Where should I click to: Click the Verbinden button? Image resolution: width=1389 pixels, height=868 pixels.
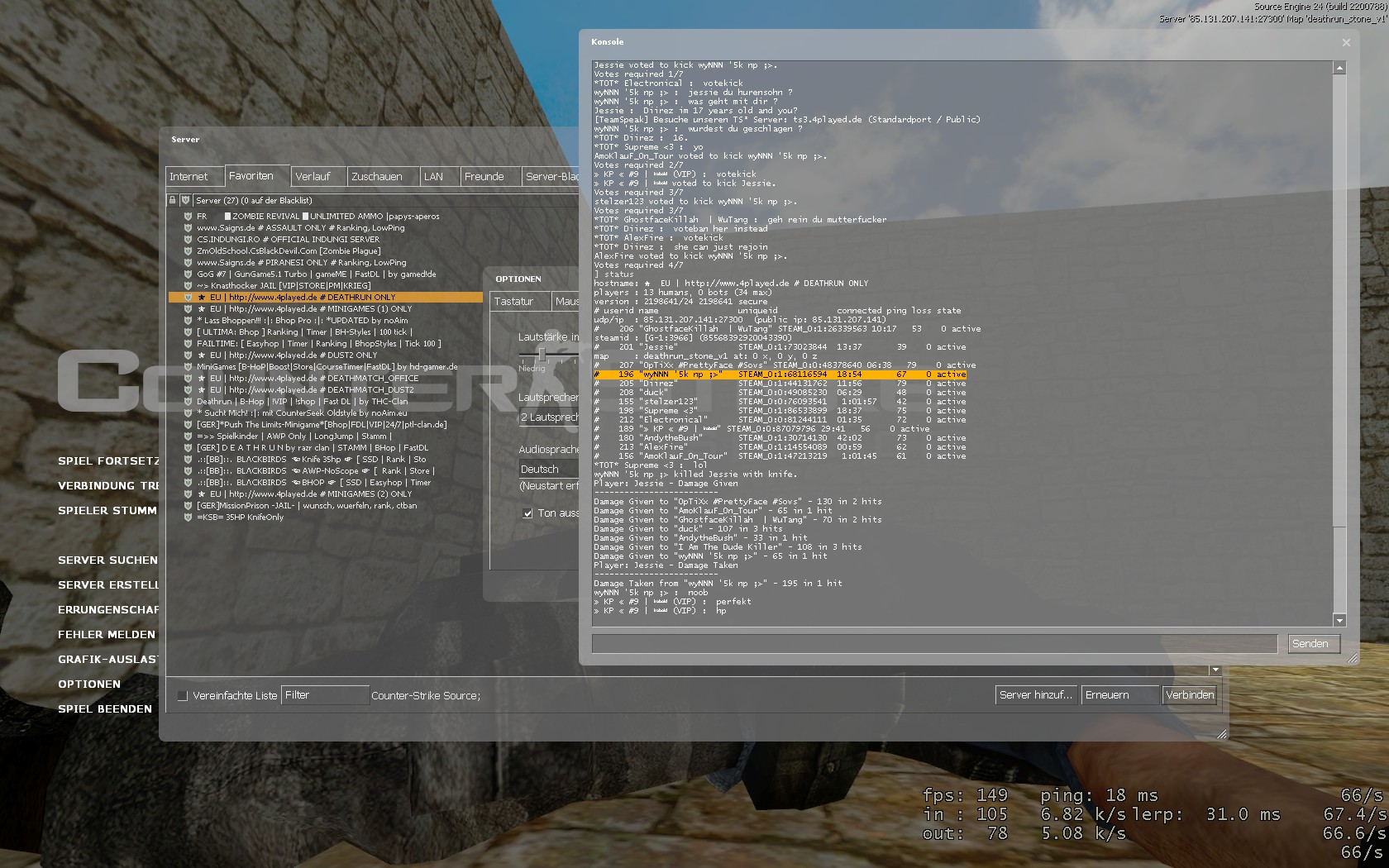pyautogui.click(x=1190, y=695)
